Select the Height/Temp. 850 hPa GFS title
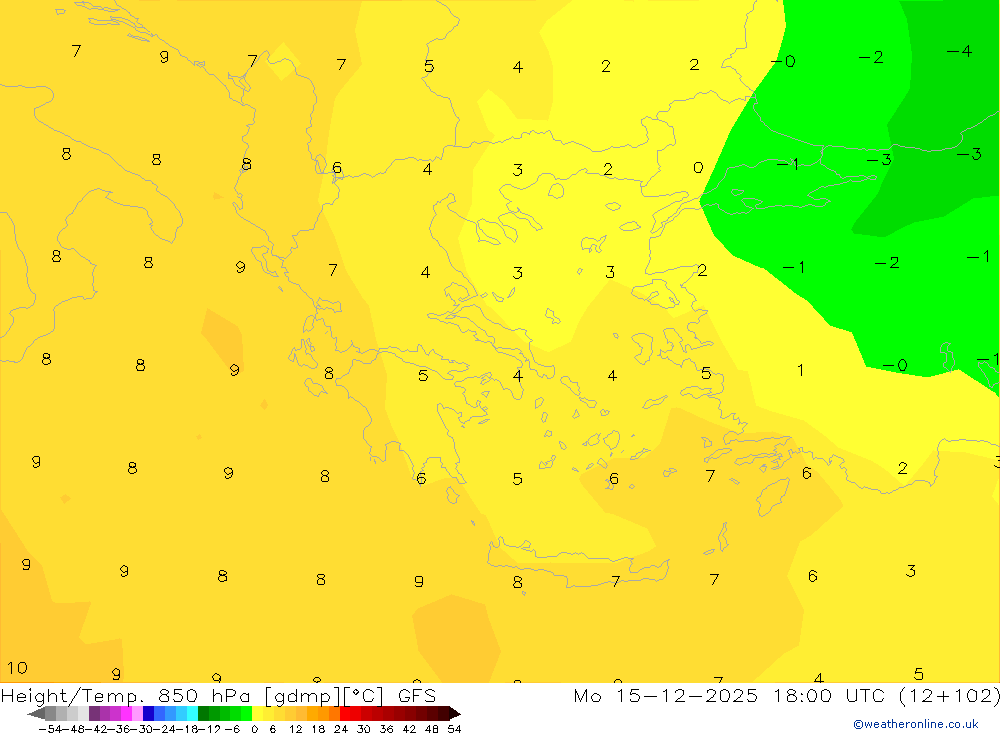 [x=218, y=695]
